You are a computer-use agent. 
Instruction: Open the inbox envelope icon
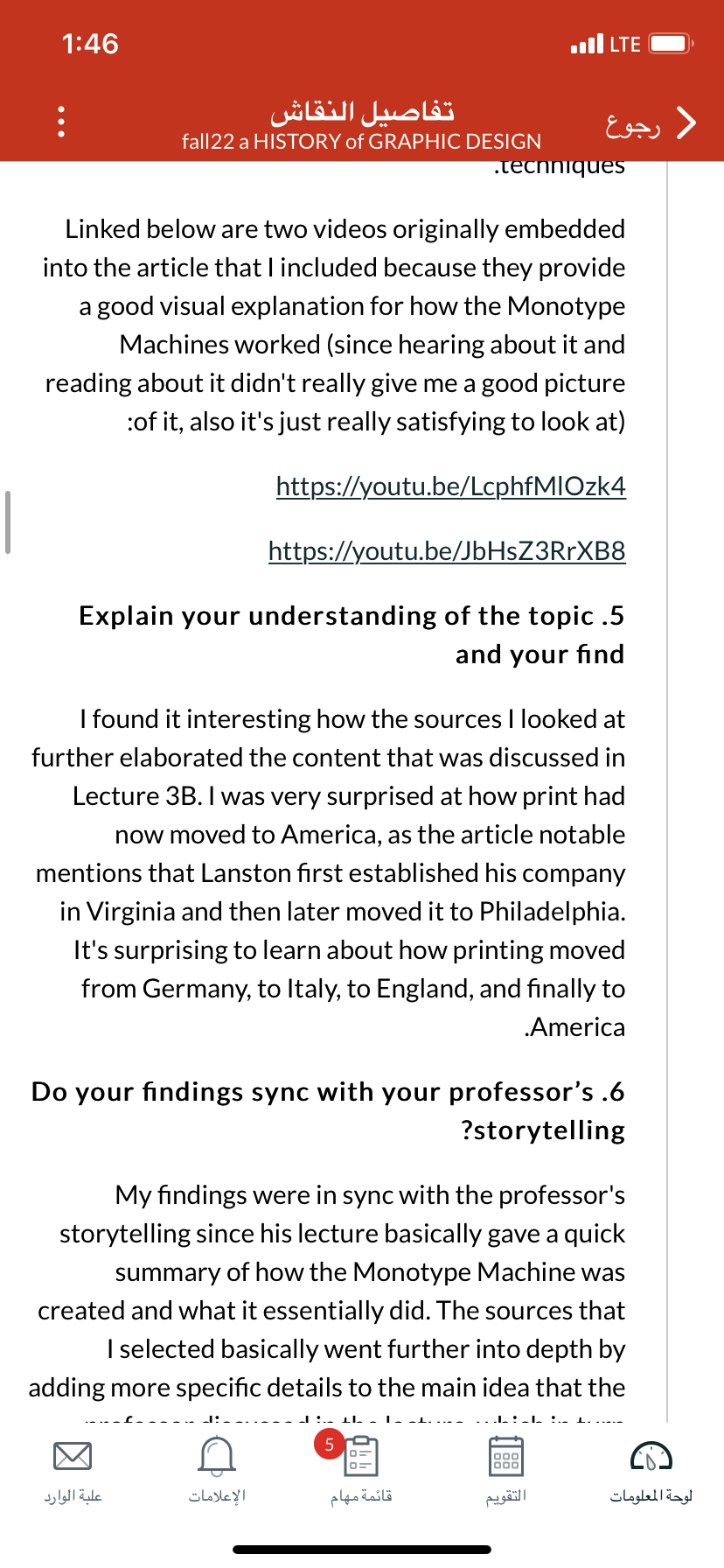73,1457
